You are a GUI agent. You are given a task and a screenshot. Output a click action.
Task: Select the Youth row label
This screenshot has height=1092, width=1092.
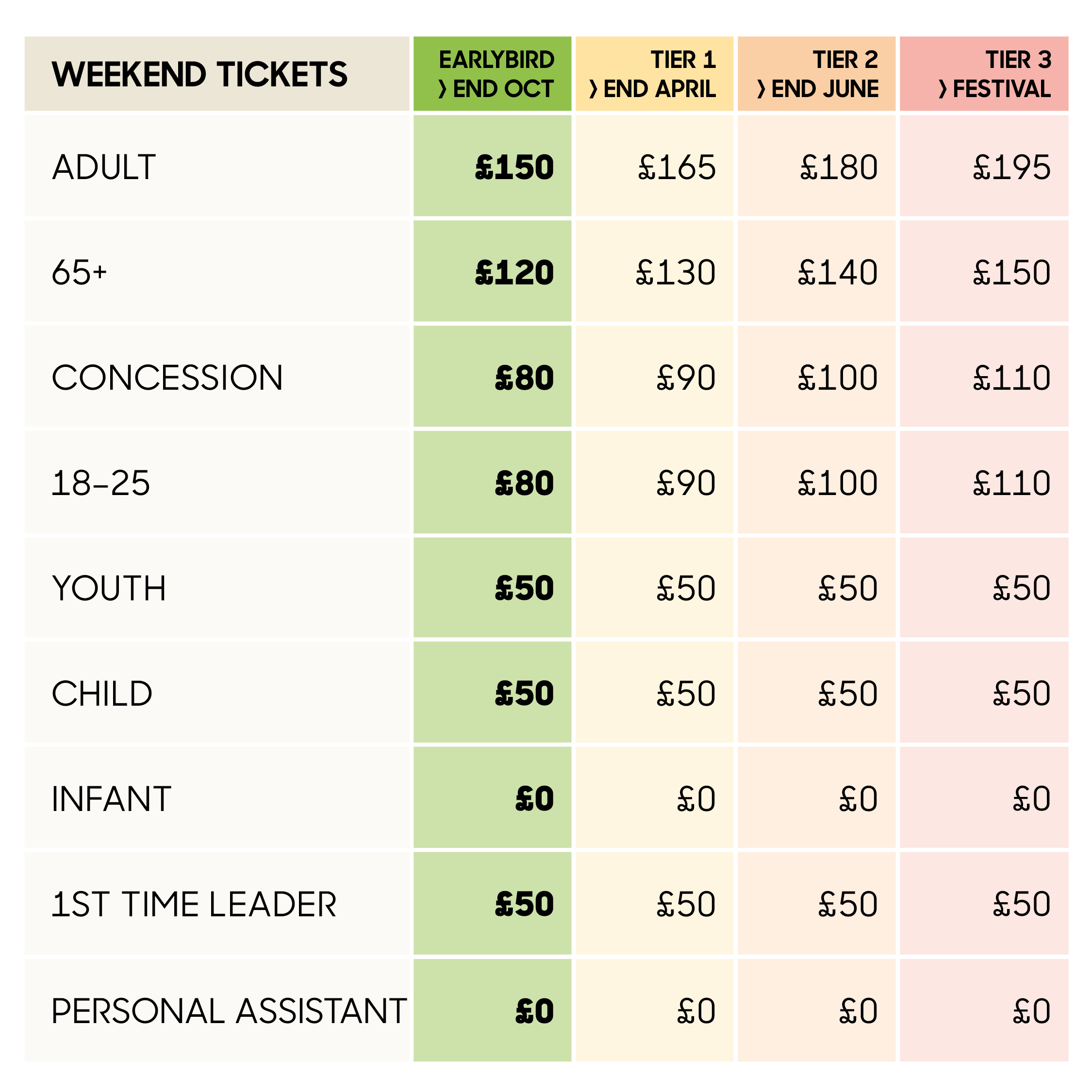(109, 588)
